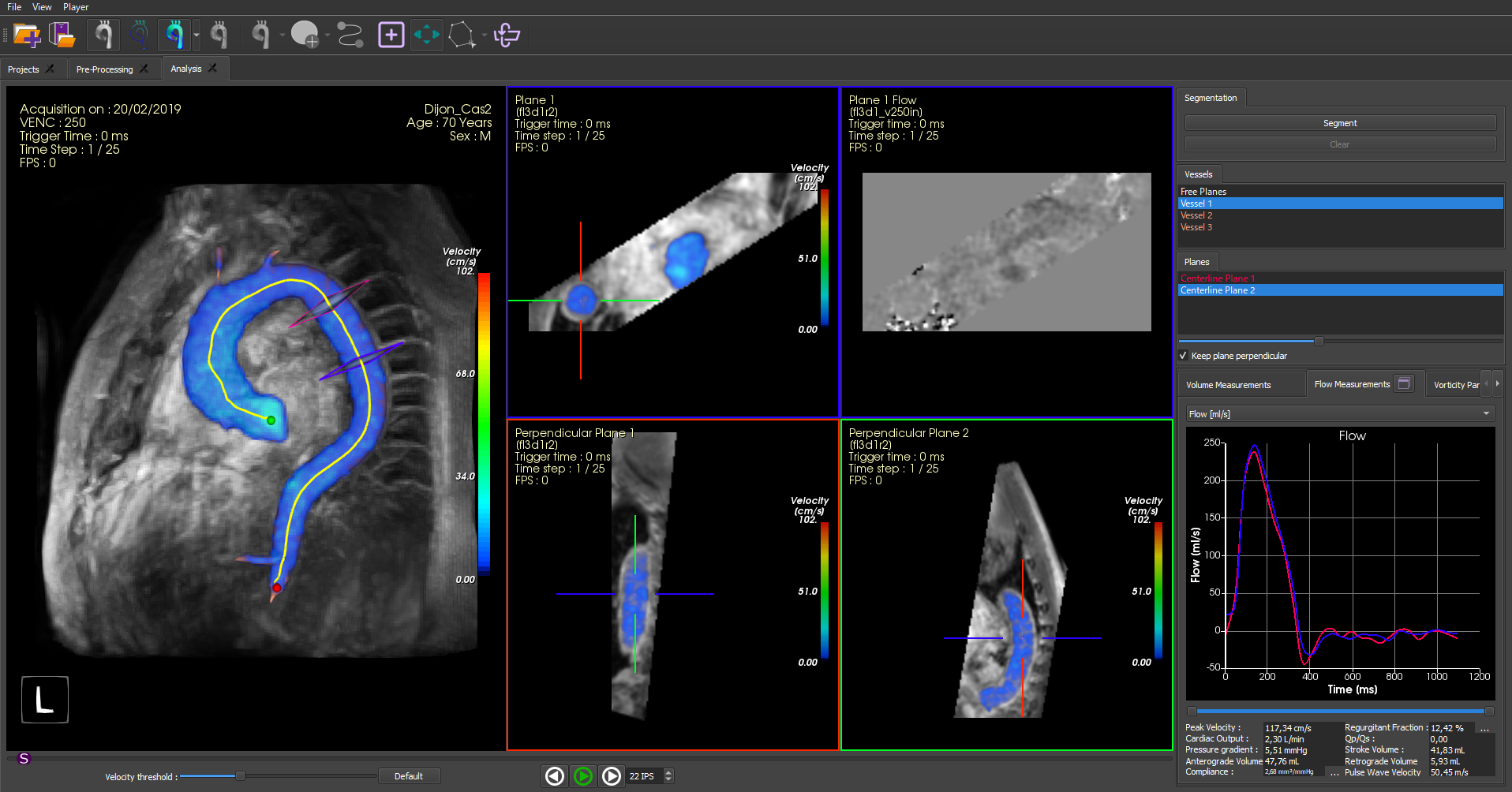Select the grey aorta surface rendering icon
Image resolution: width=1512 pixels, height=792 pixels.
(103, 35)
